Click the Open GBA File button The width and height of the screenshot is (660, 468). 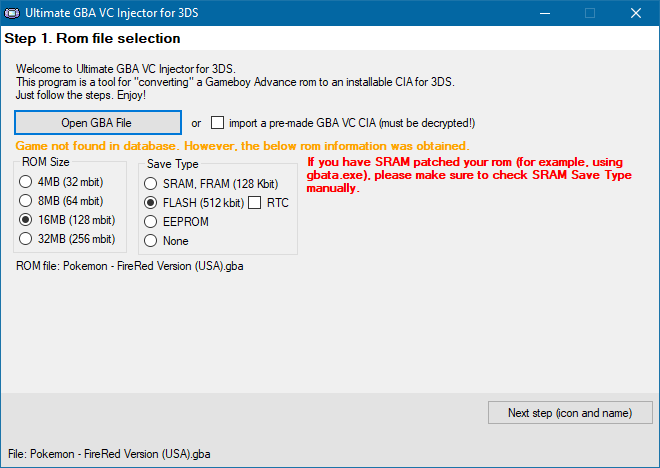98,123
